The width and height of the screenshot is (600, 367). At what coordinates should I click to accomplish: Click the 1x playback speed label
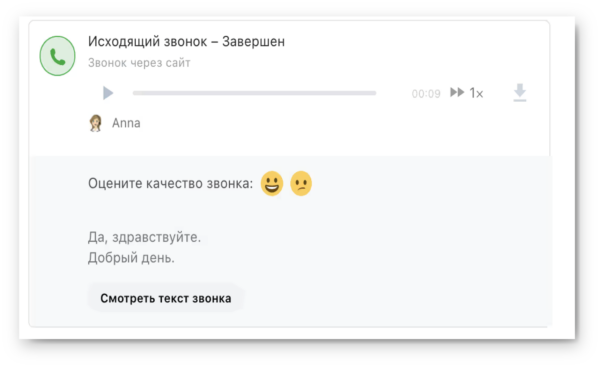[x=476, y=93]
